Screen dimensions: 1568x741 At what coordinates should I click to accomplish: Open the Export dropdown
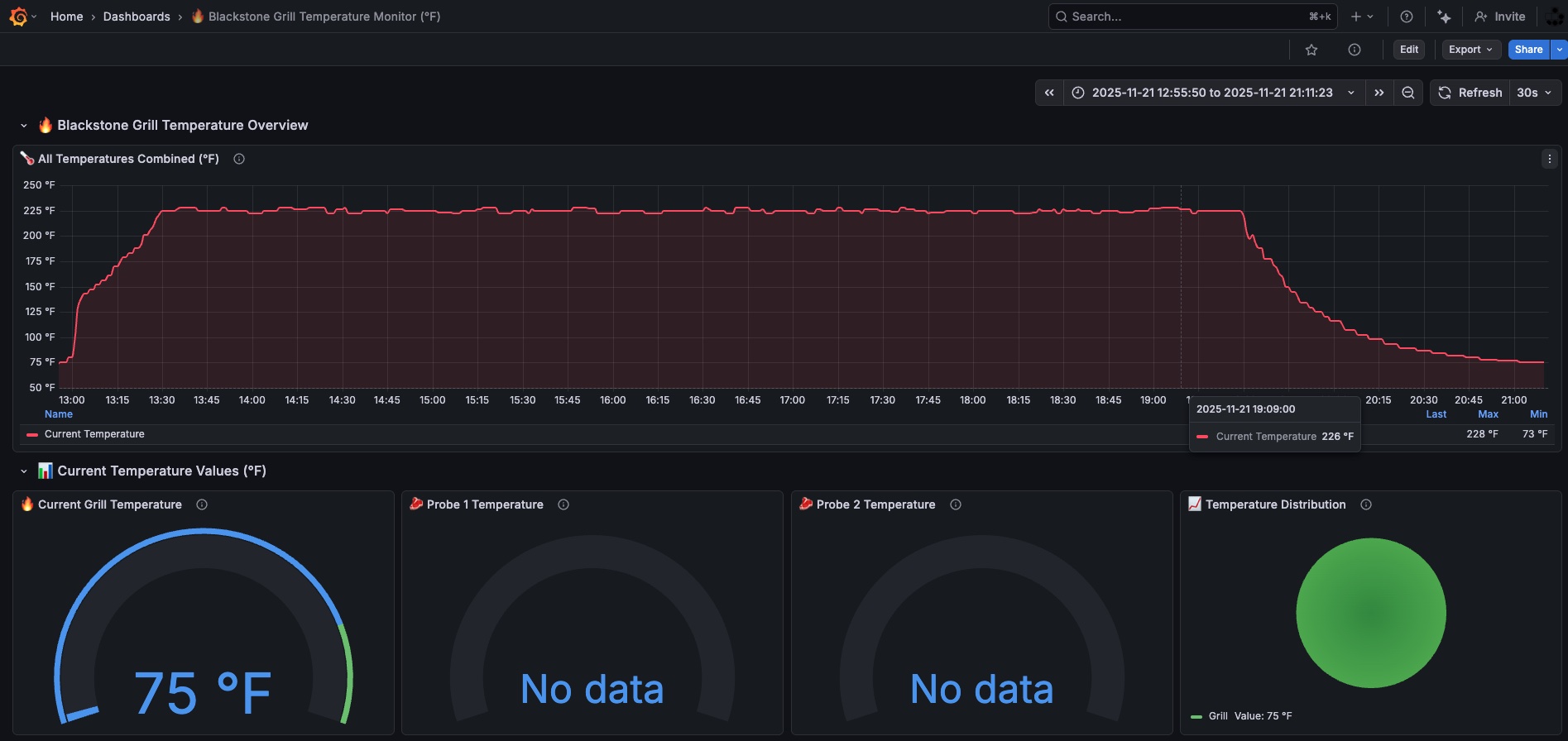click(1470, 50)
